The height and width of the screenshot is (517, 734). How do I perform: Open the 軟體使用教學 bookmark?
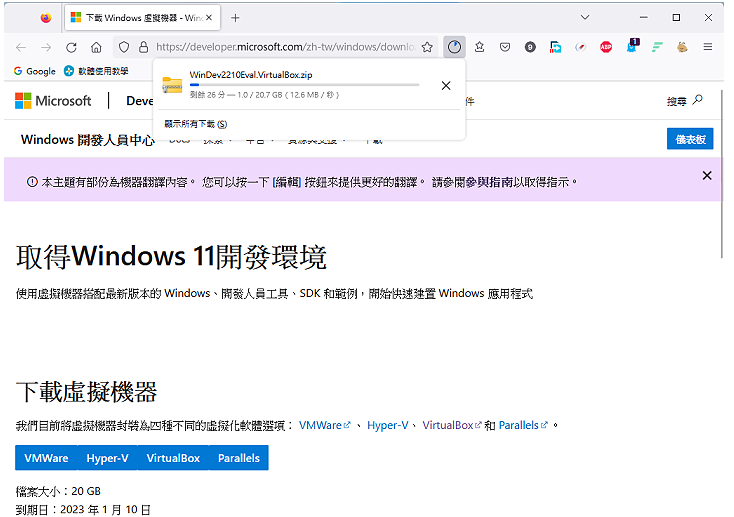(96, 71)
